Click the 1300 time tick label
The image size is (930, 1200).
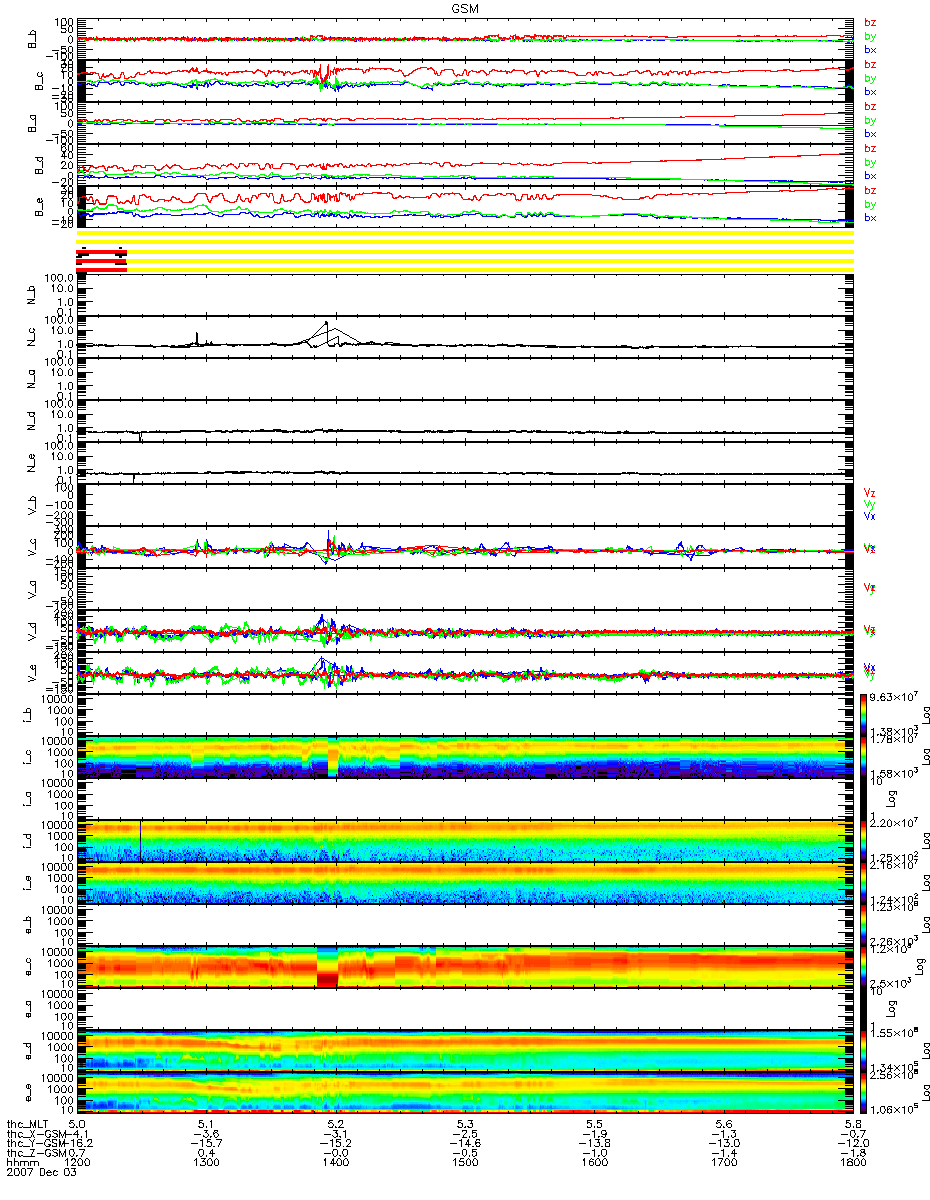(206, 1164)
